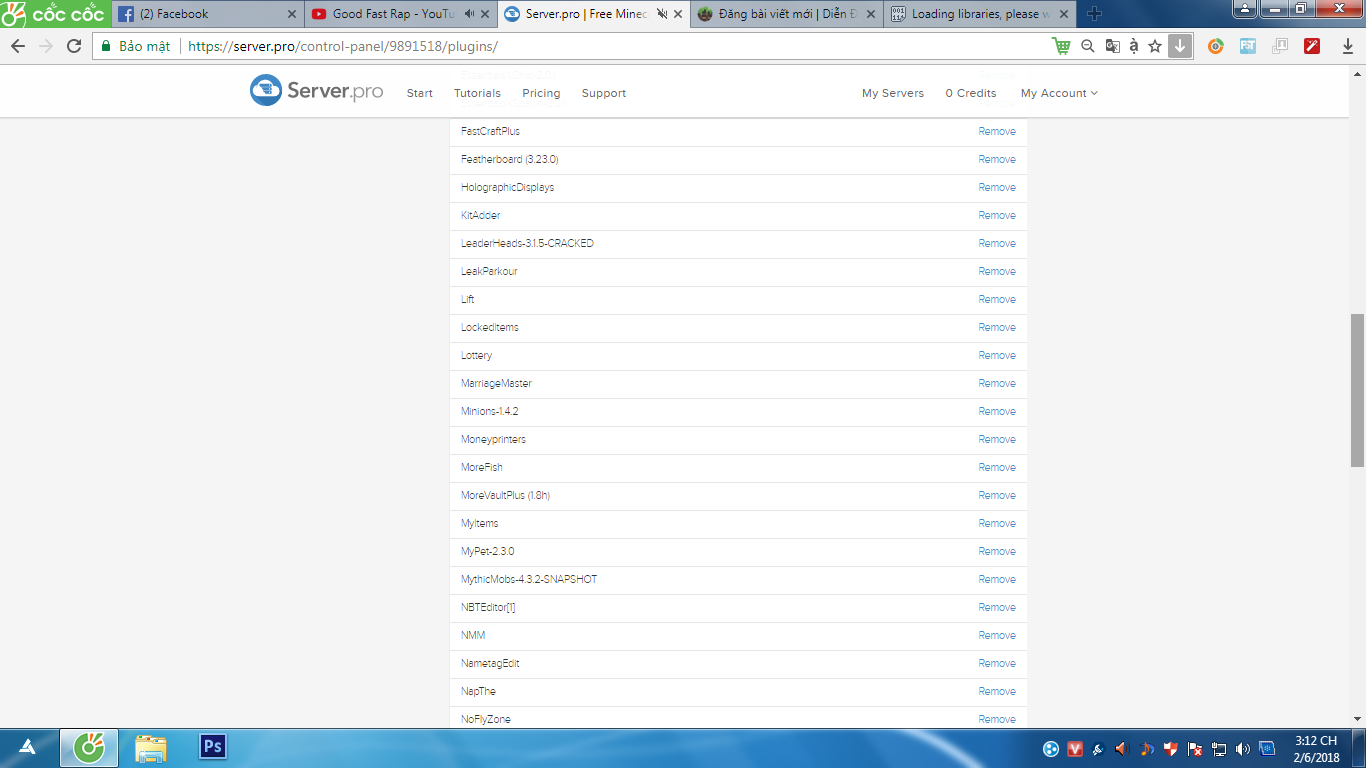This screenshot has height=768, width=1366.
Task: Open the Tutorials navigation link
Action: click(477, 93)
